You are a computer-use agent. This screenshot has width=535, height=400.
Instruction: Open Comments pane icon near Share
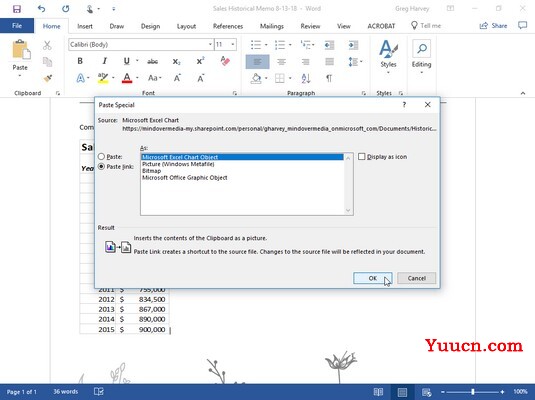click(522, 25)
